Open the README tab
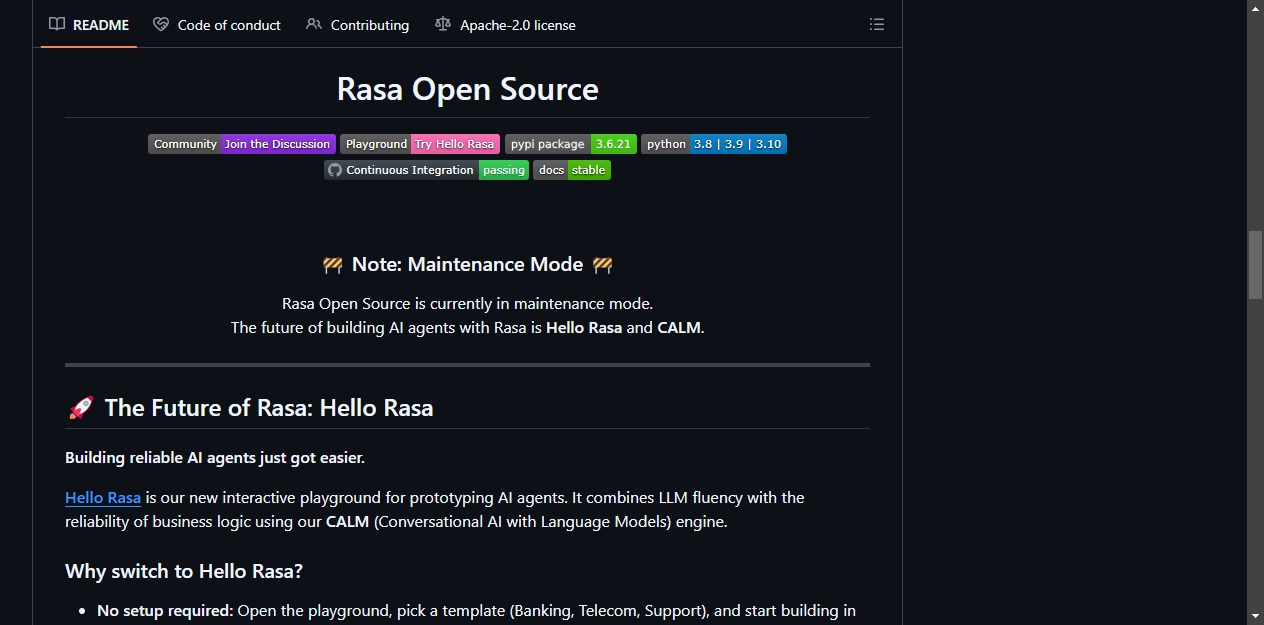This screenshot has height=625, width=1264. (89, 24)
